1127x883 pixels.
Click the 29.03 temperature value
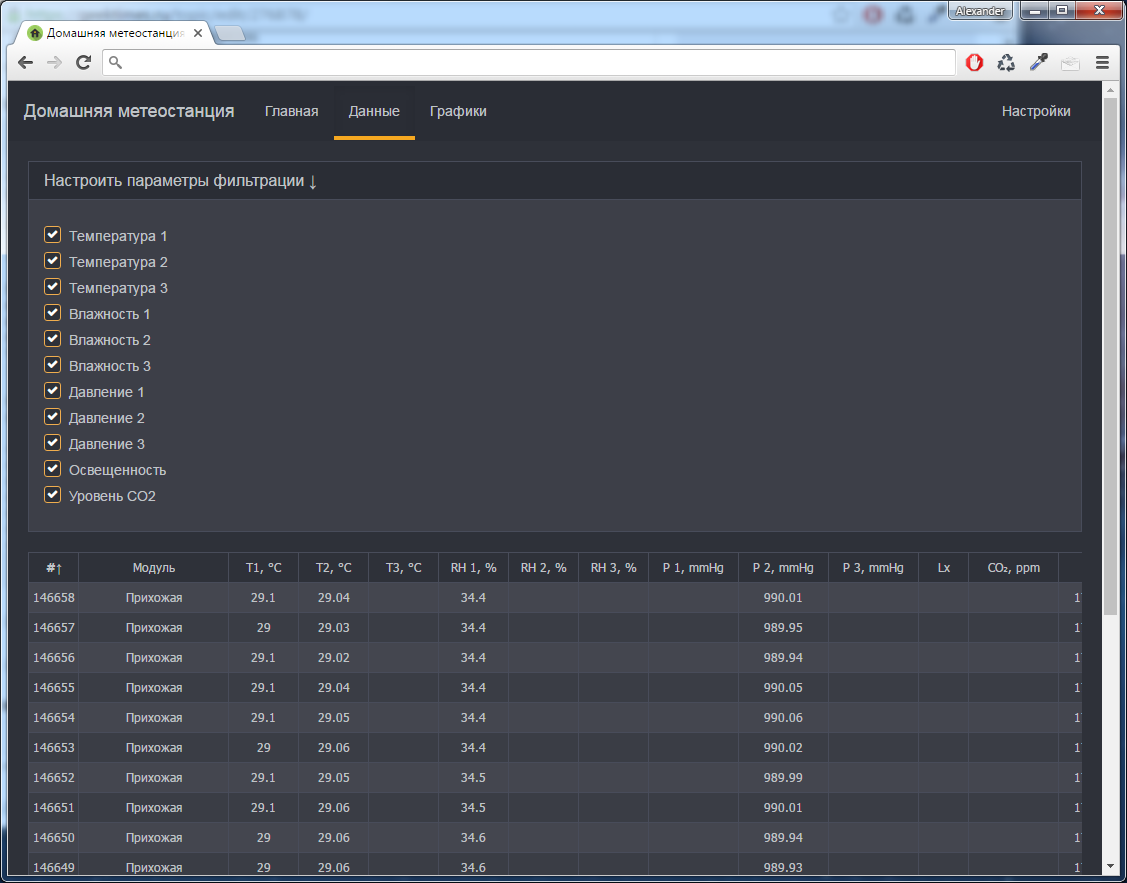(x=334, y=628)
